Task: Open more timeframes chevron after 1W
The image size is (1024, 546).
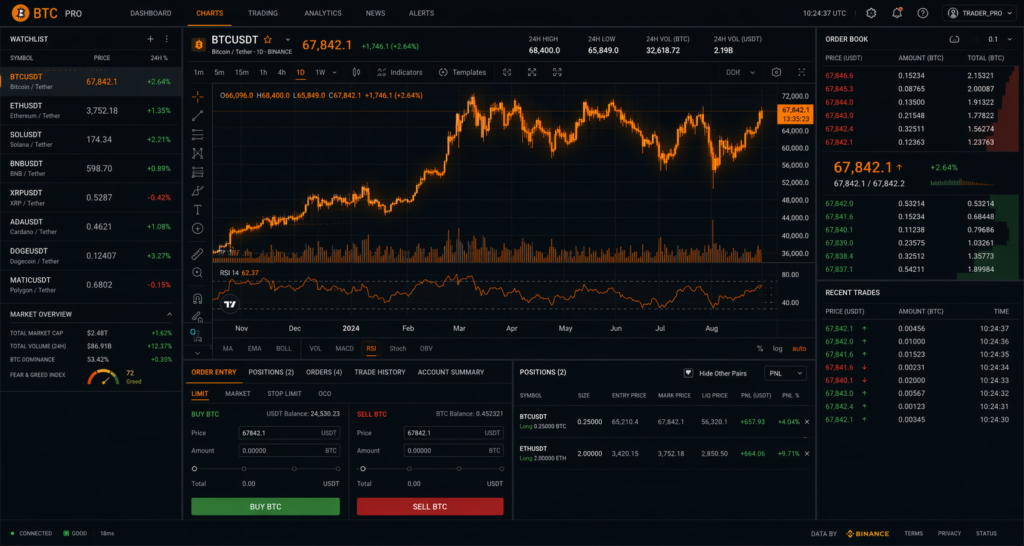Action: [x=335, y=72]
